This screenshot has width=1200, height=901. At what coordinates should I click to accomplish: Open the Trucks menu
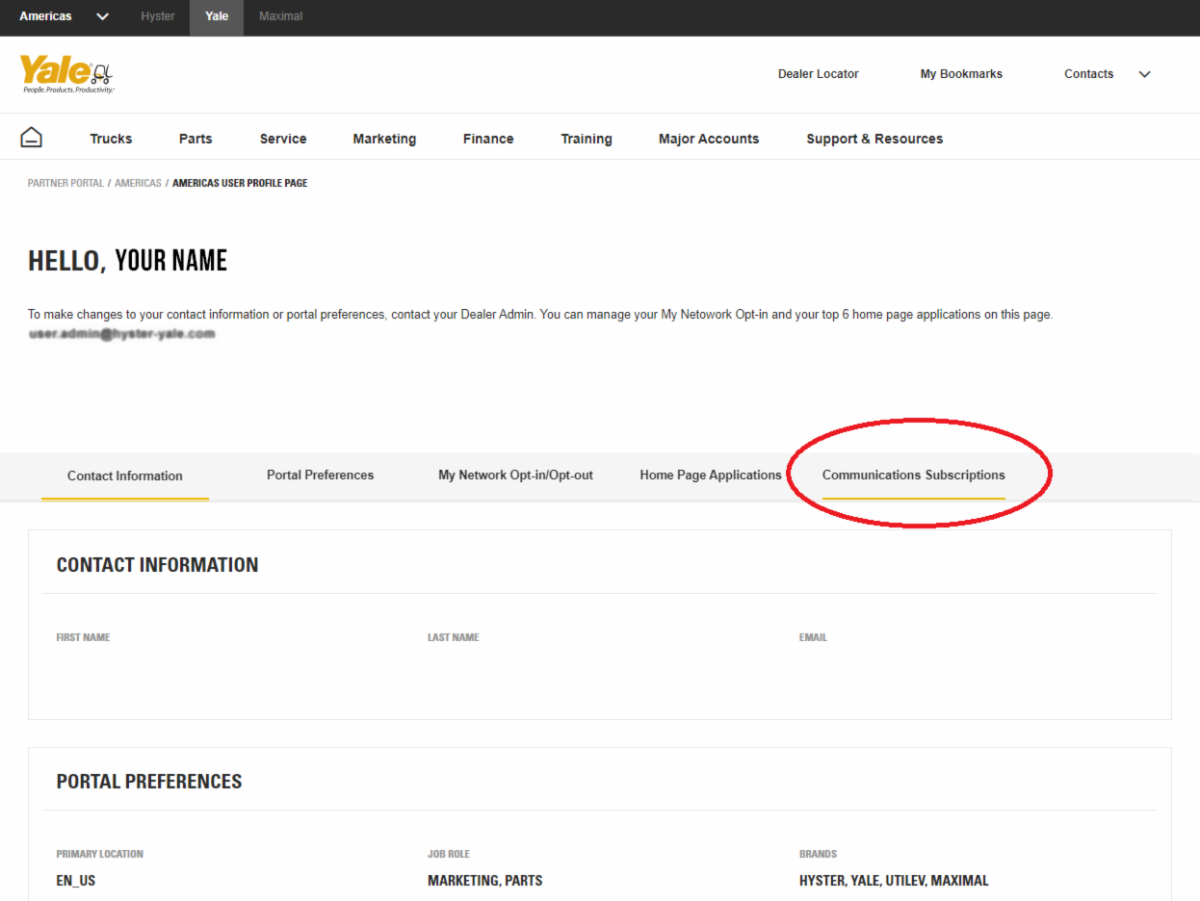point(110,138)
